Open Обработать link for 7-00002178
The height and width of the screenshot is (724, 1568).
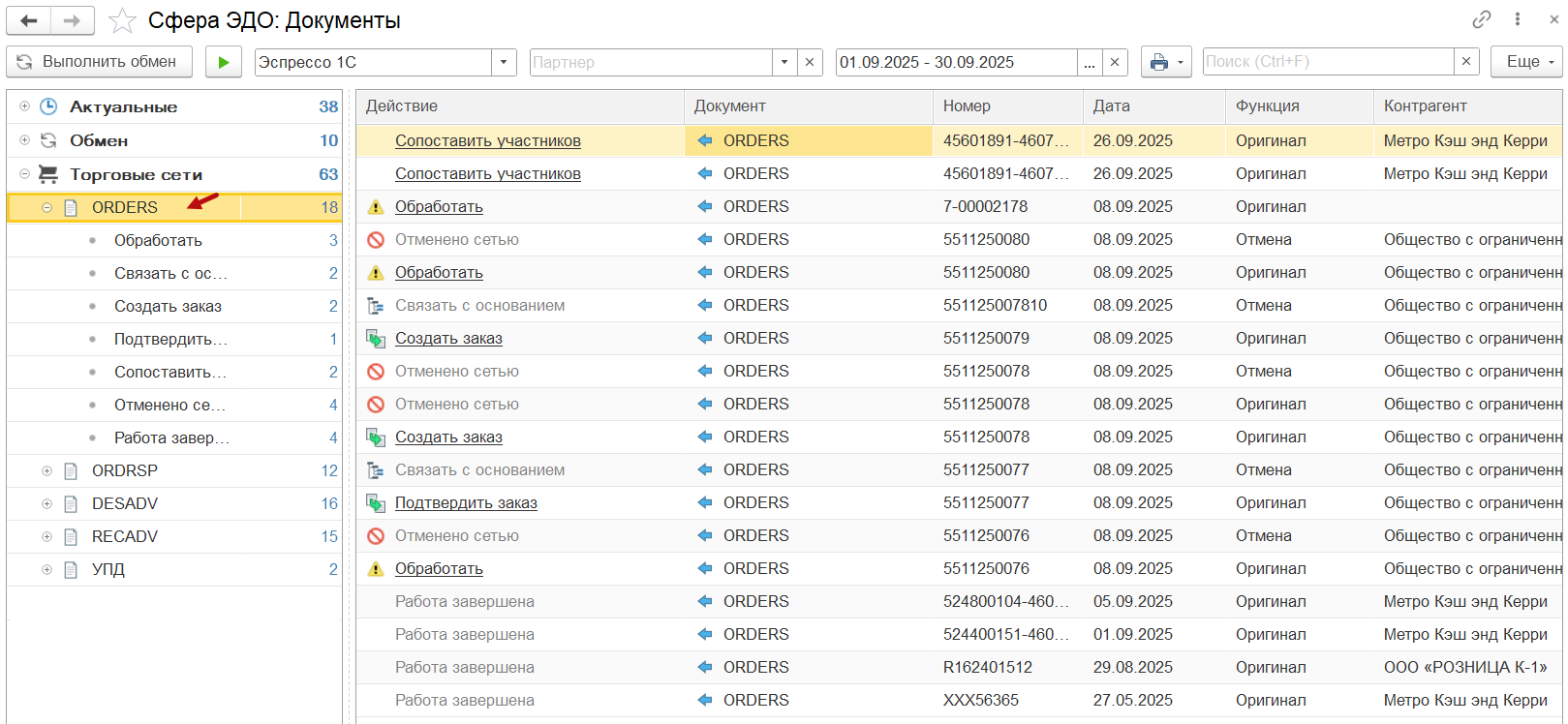click(x=439, y=206)
